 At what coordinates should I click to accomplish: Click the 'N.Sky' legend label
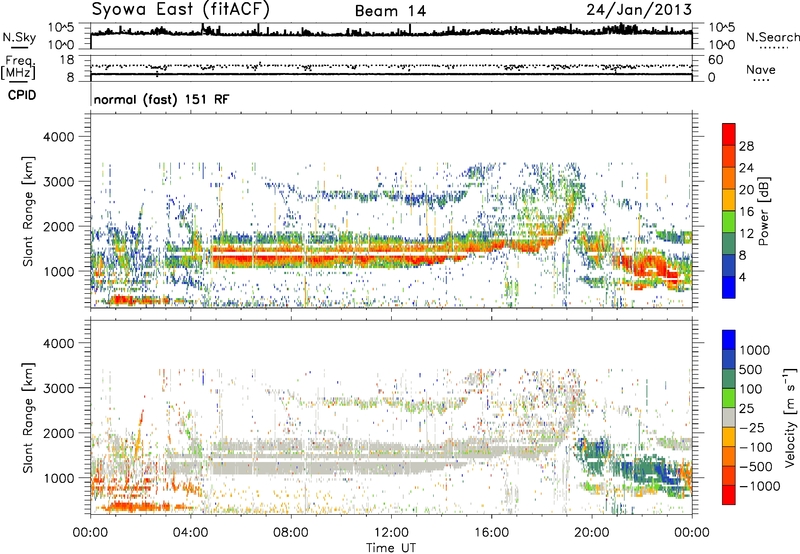point(19,37)
